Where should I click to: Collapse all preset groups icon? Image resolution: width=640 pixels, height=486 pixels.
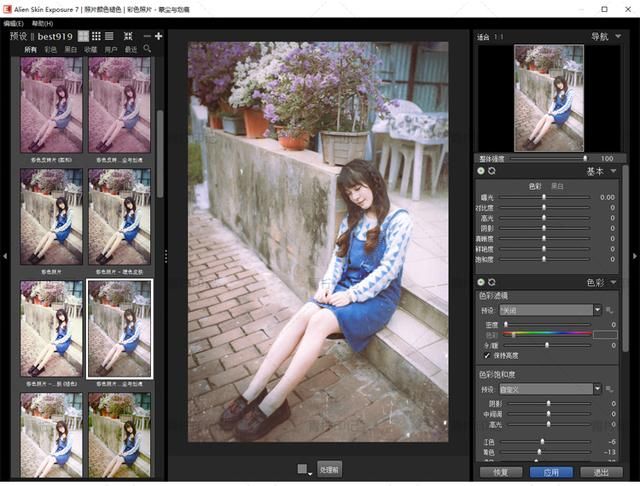pos(128,36)
